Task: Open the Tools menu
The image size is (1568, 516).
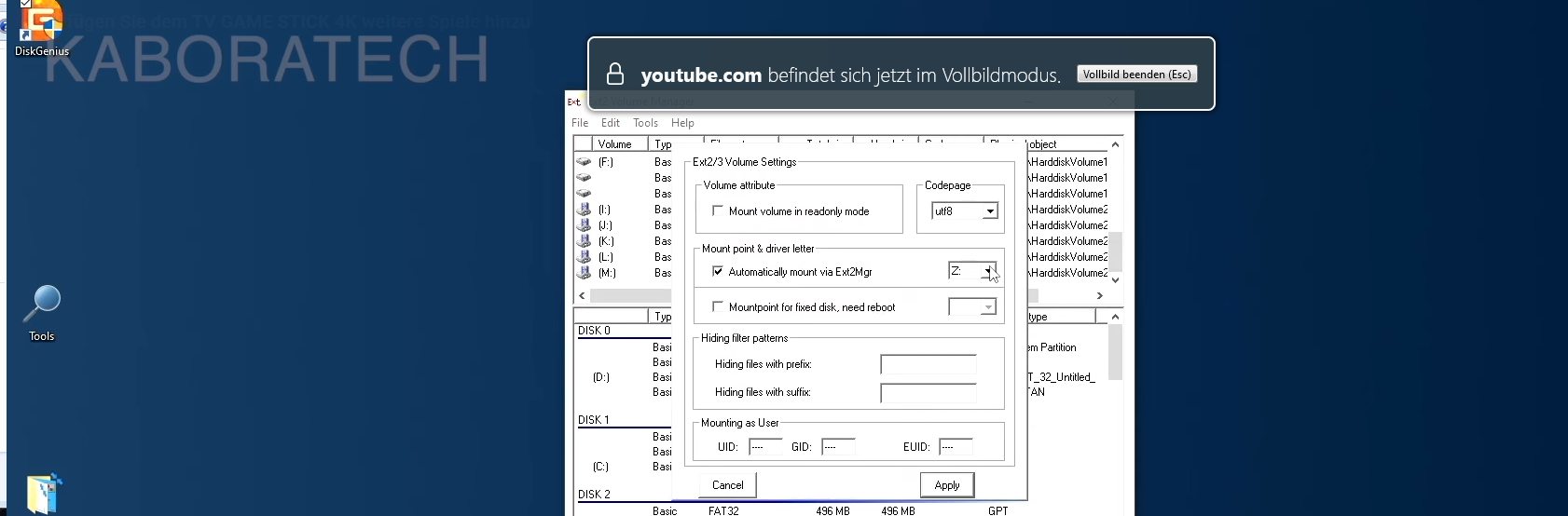Action: (x=645, y=123)
